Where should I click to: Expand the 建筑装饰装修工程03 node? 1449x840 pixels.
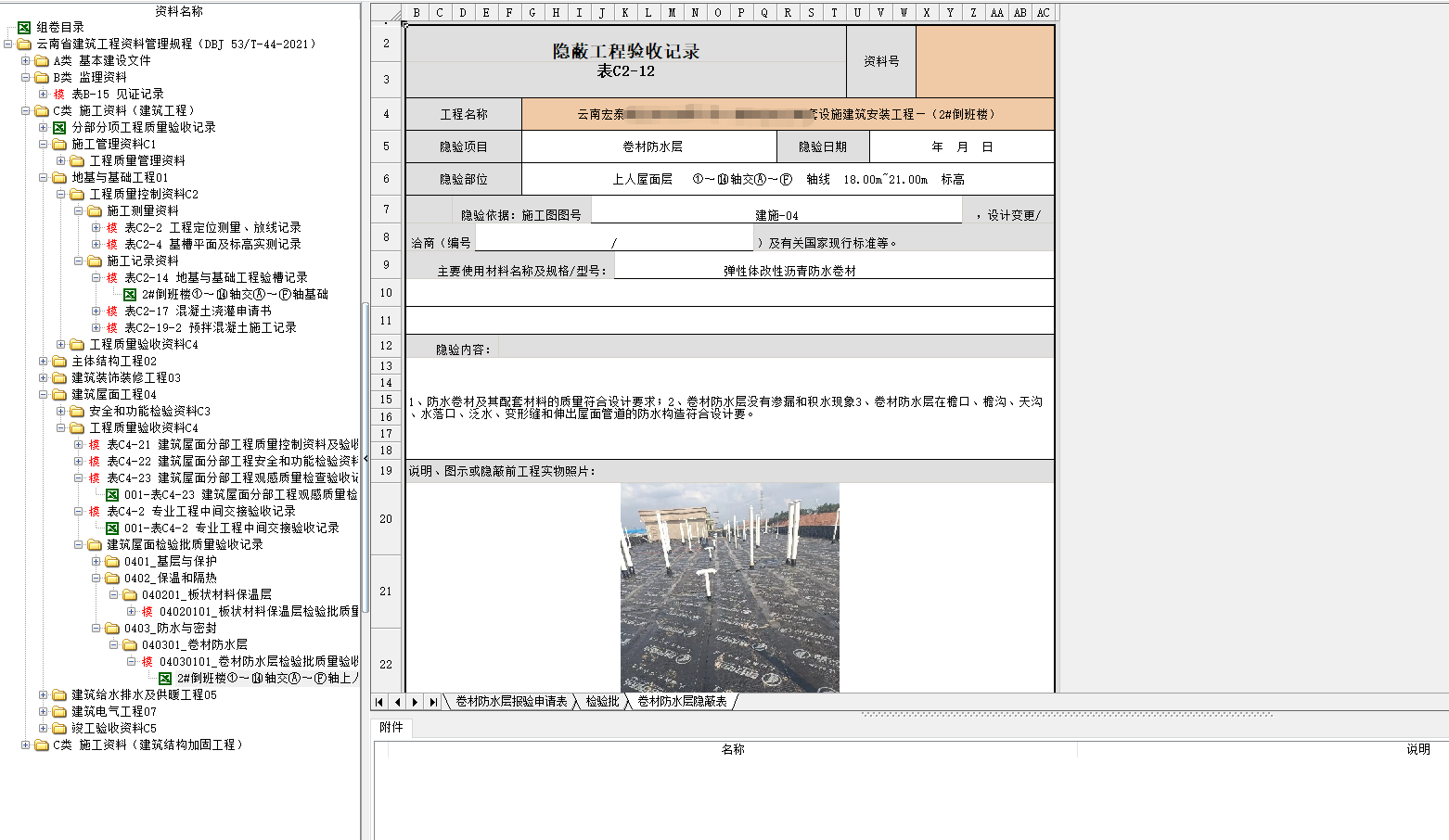44,378
